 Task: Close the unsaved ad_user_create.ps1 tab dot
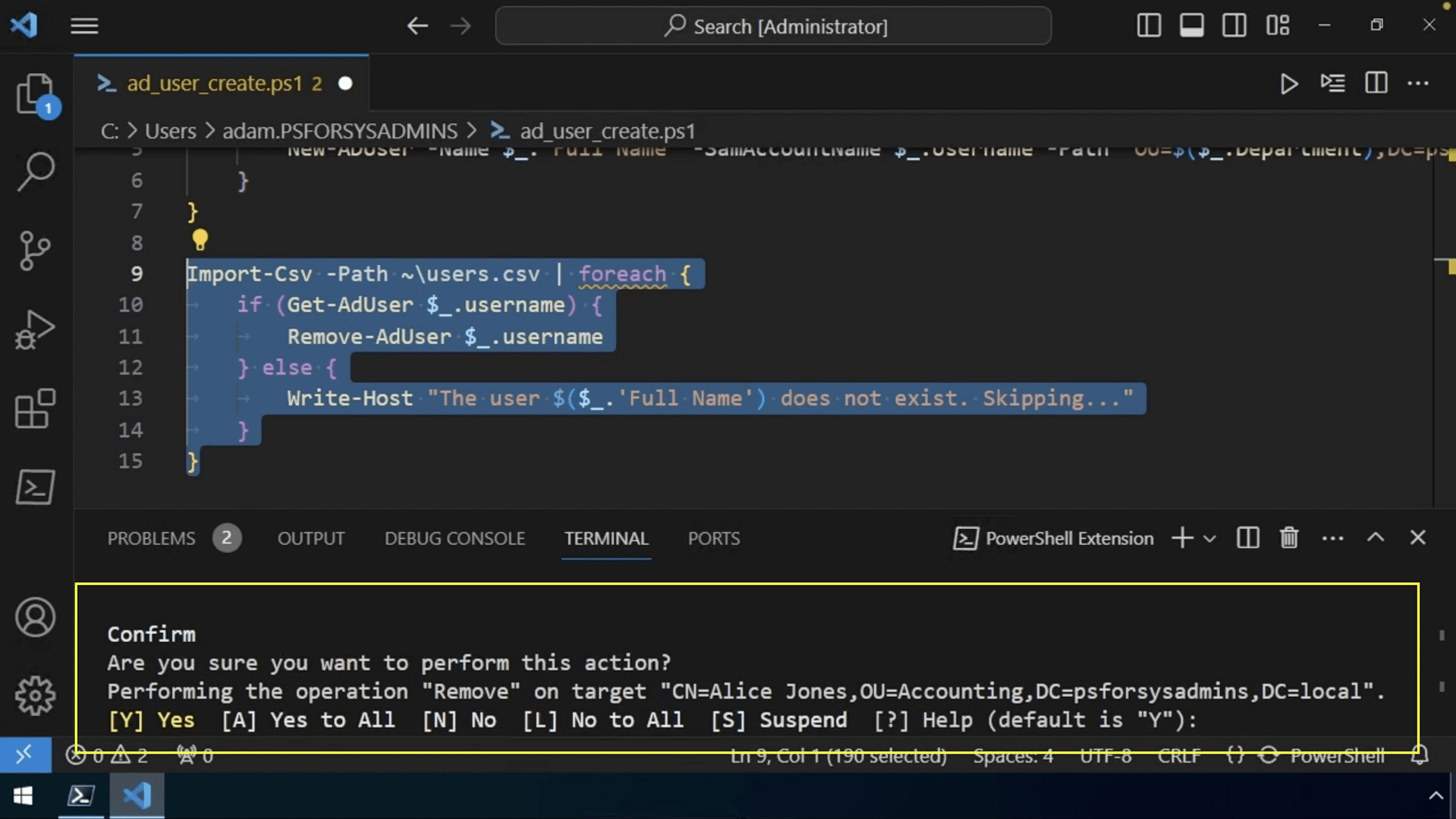pos(345,83)
